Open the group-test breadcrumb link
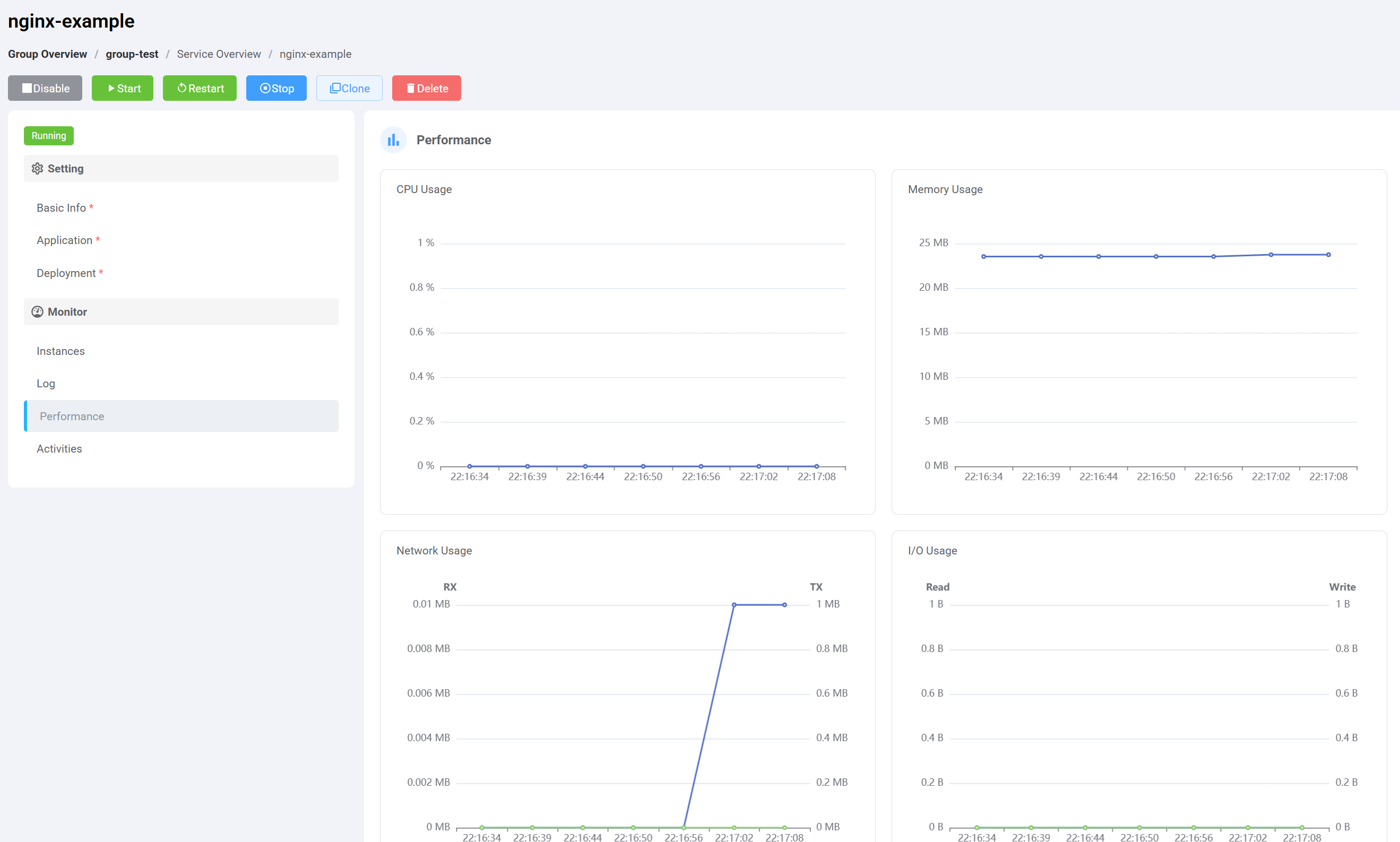1400x842 pixels. 132,54
